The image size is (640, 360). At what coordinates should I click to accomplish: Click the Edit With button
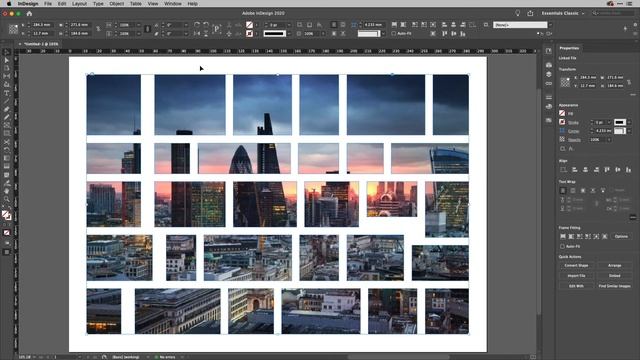[x=576, y=286]
